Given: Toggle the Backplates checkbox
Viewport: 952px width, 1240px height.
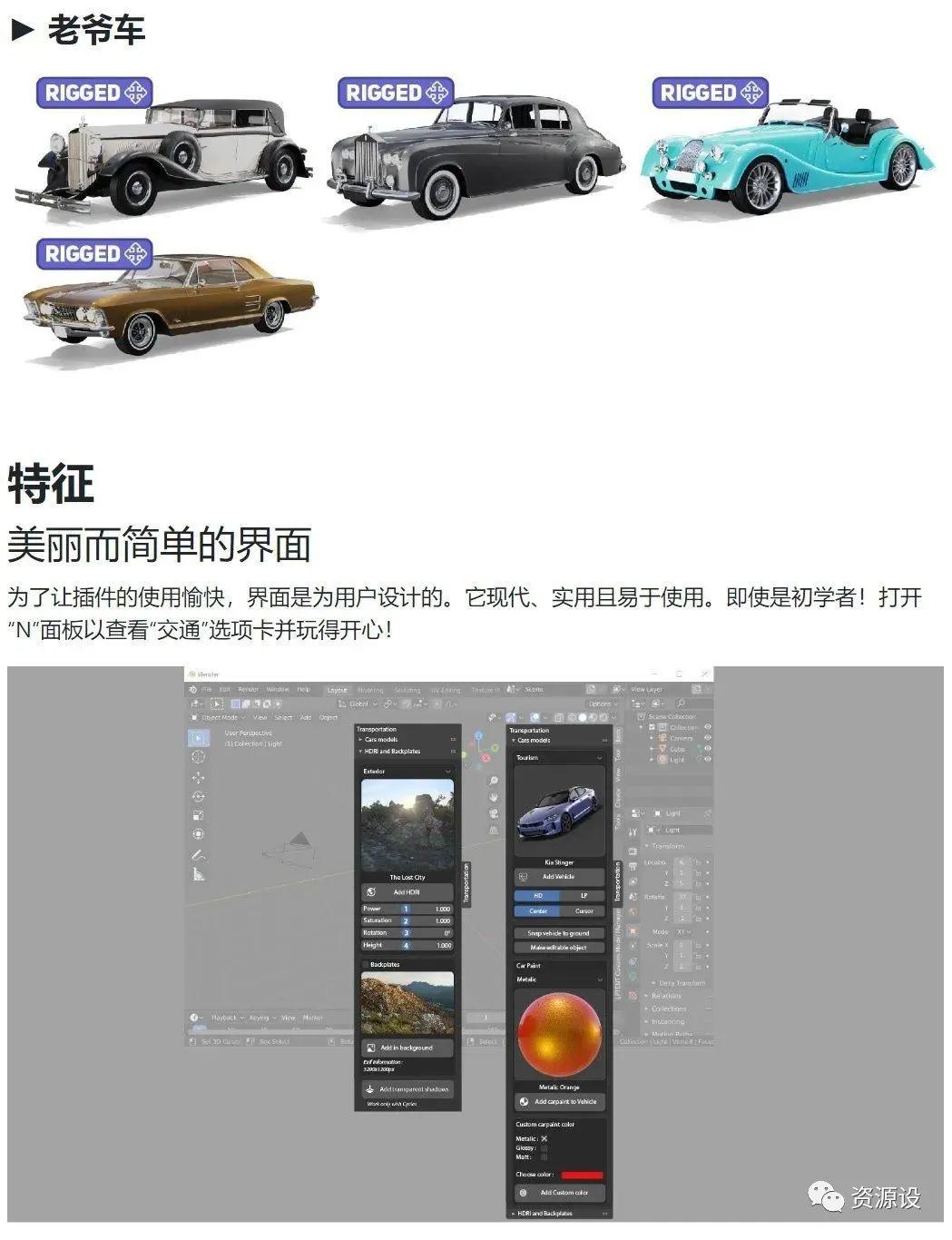Looking at the screenshot, I should click(x=366, y=965).
